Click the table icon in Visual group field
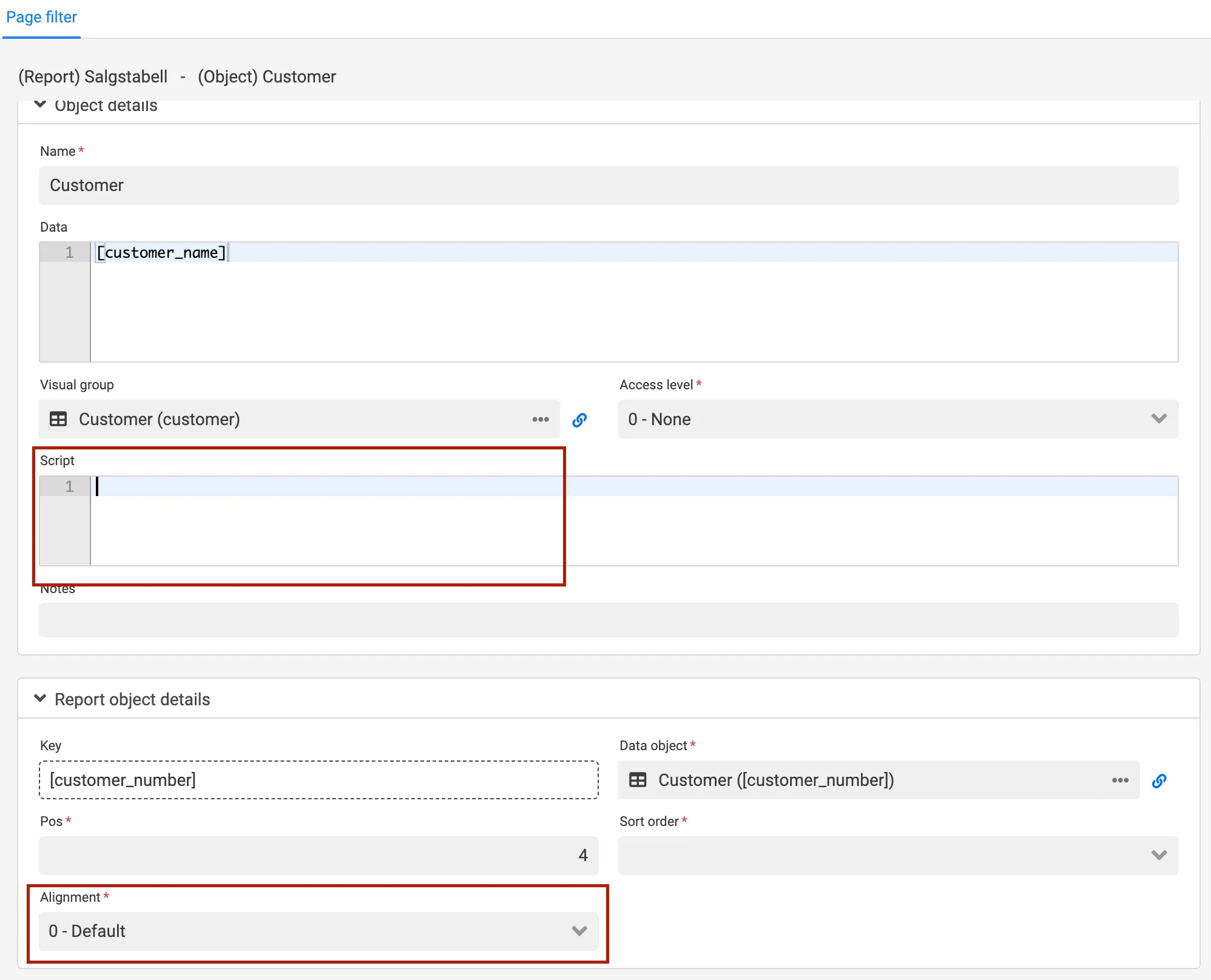Viewport: 1211px width, 980px height. click(58, 419)
